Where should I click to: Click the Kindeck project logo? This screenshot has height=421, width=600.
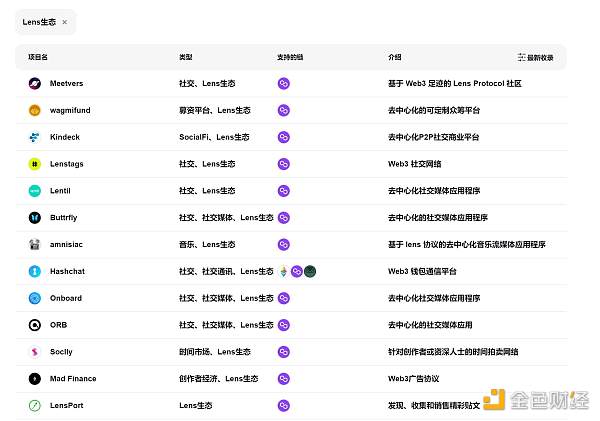click(35, 137)
